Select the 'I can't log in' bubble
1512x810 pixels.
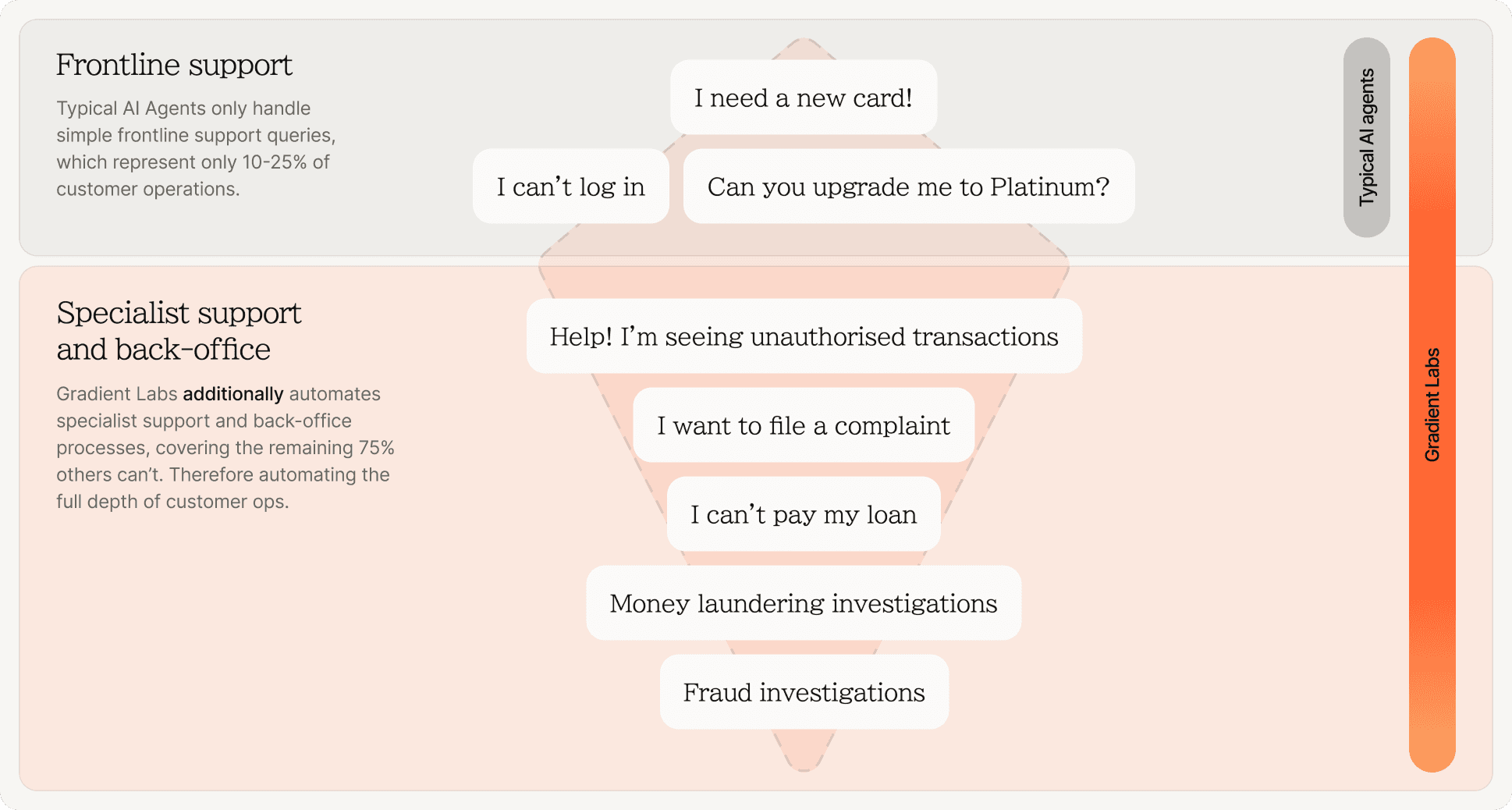(x=571, y=187)
